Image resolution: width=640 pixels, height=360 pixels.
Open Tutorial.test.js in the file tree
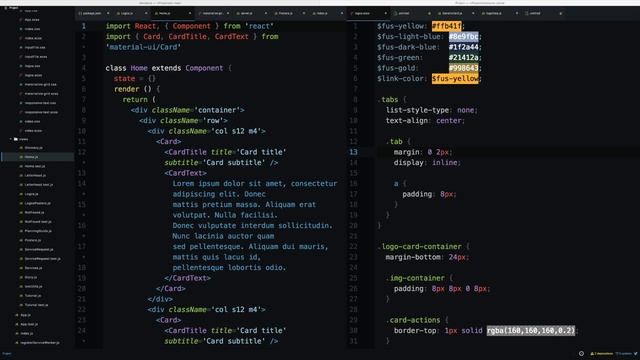click(x=36, y=305)
